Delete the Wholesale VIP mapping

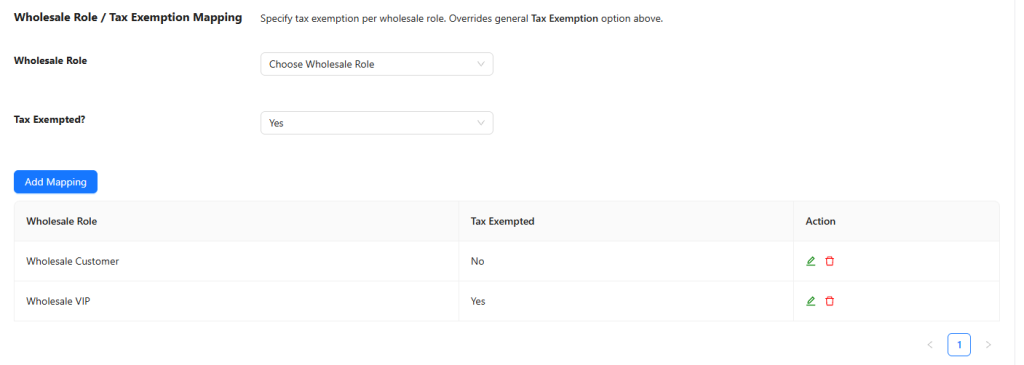(829, 301)
